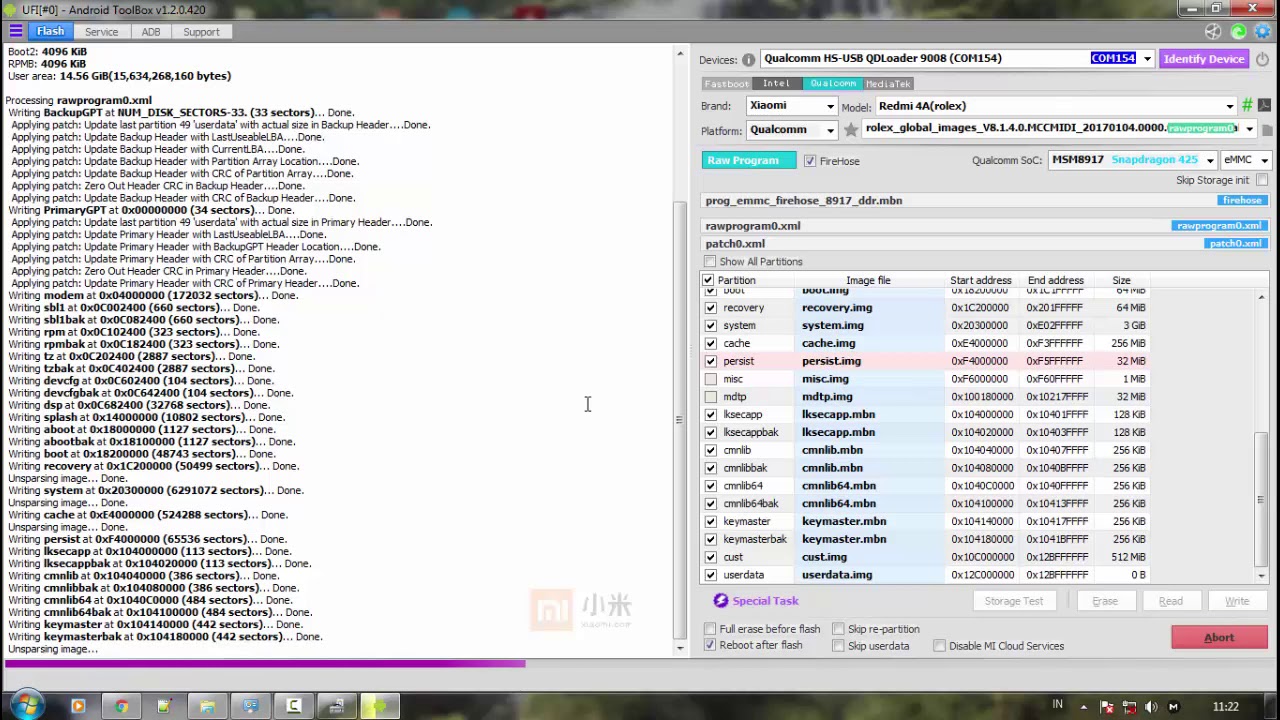Viewport: 1280px width, 720px height.
Task: Toggle Reboot after flash checkbox
Action: [710, 646]
